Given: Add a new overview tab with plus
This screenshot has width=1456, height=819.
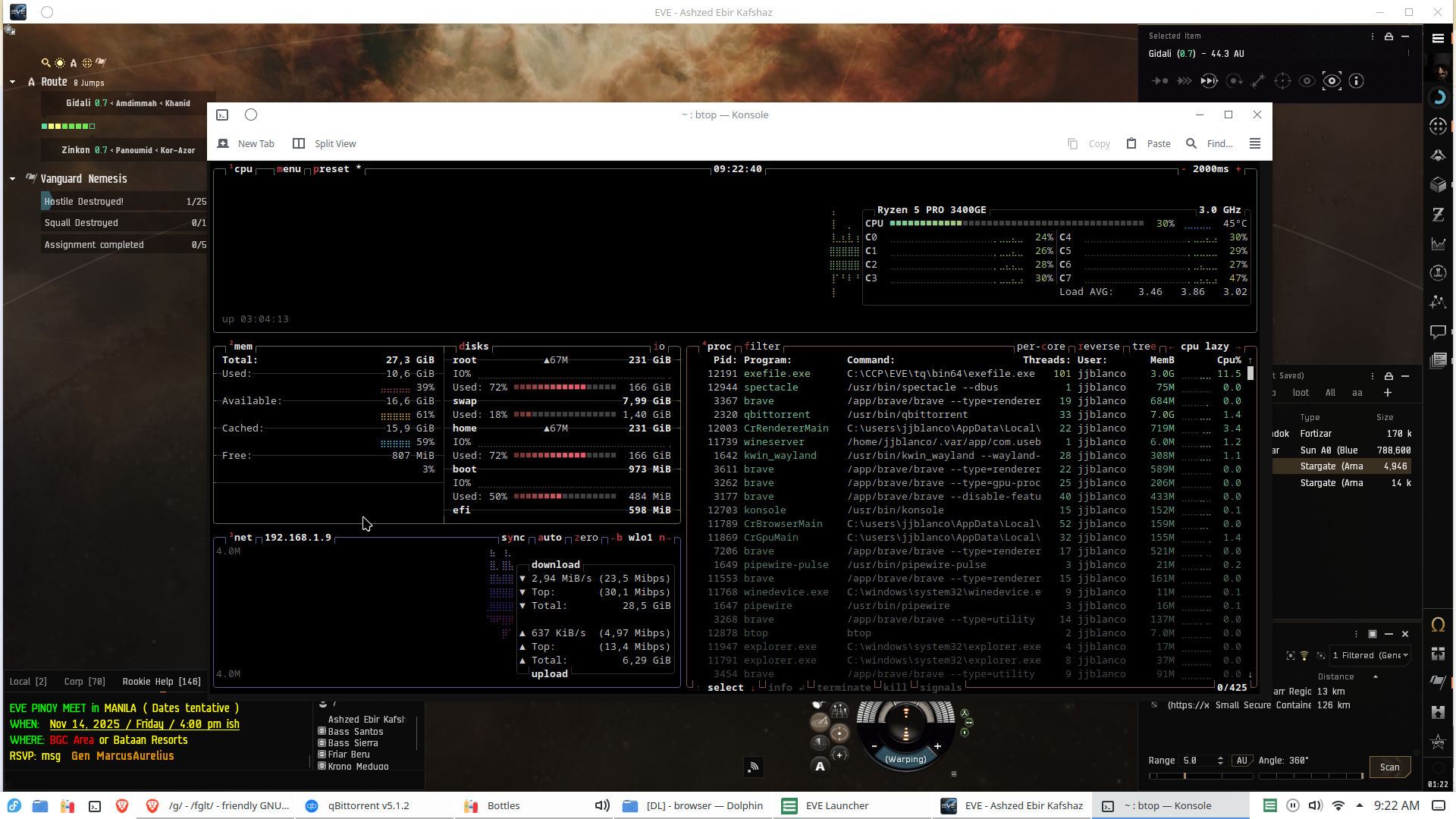Looking at the screenshot, I should coord(1388,393).
